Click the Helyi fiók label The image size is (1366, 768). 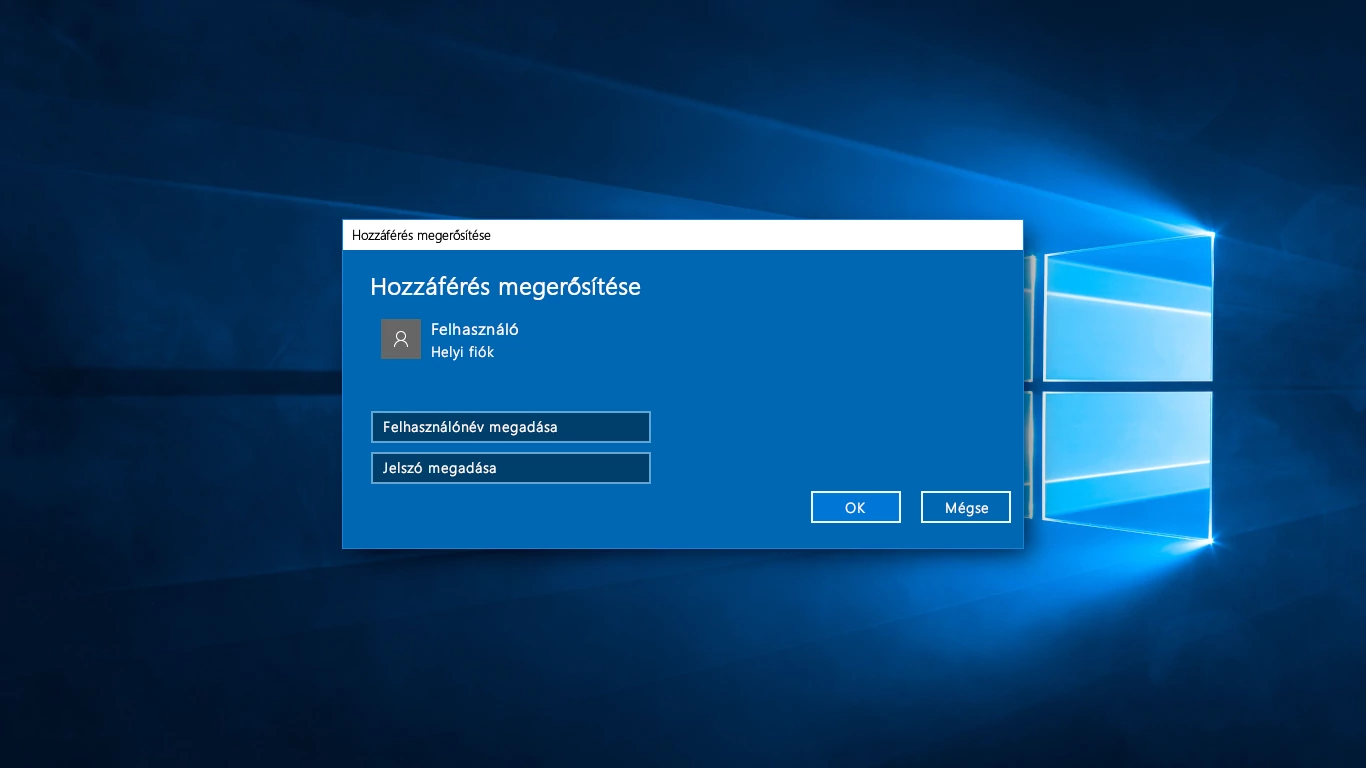[462, 352]
